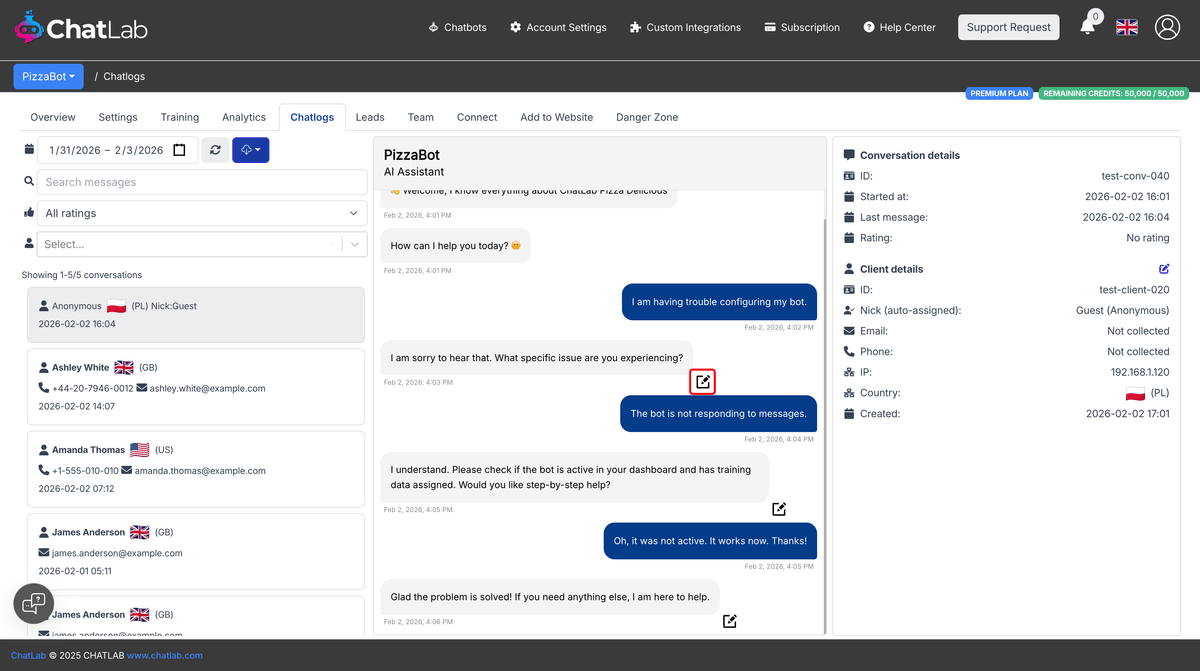Click 'I am having trouble configuring' message
This screenshot has height=671, width=1200.
[719, 302]
